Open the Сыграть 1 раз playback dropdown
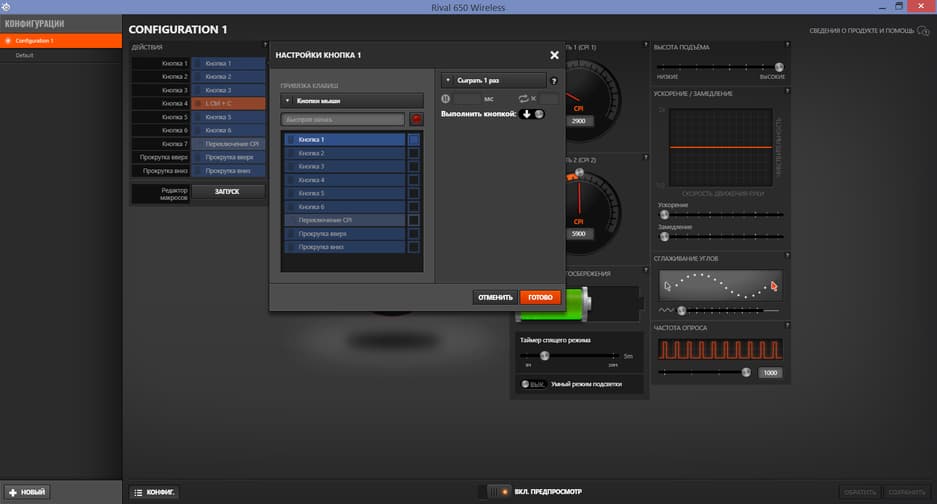937x504 pixels. pyautogui.click(x=494, y=80)
